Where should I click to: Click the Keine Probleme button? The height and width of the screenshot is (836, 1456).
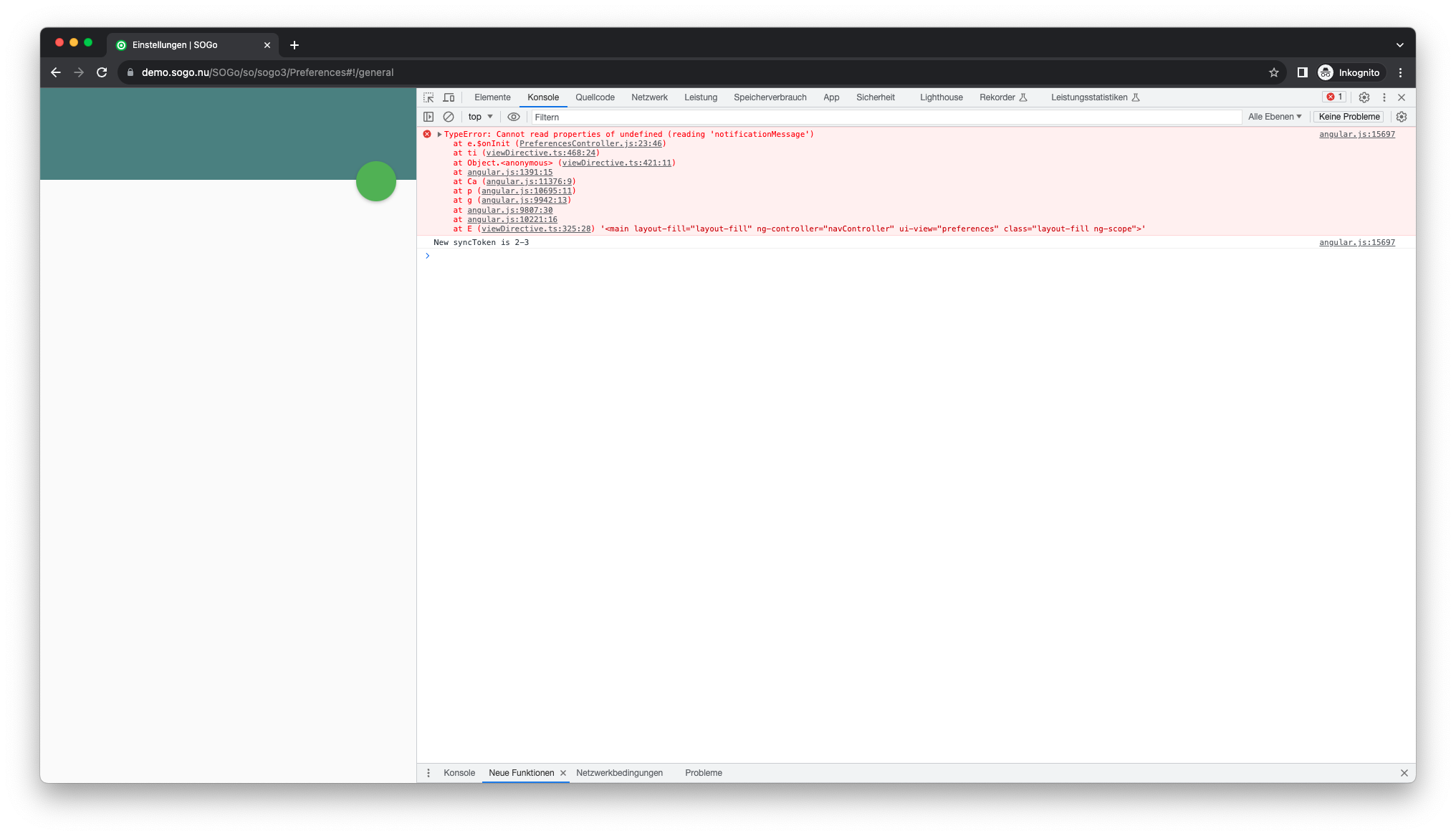[1349, 117]
